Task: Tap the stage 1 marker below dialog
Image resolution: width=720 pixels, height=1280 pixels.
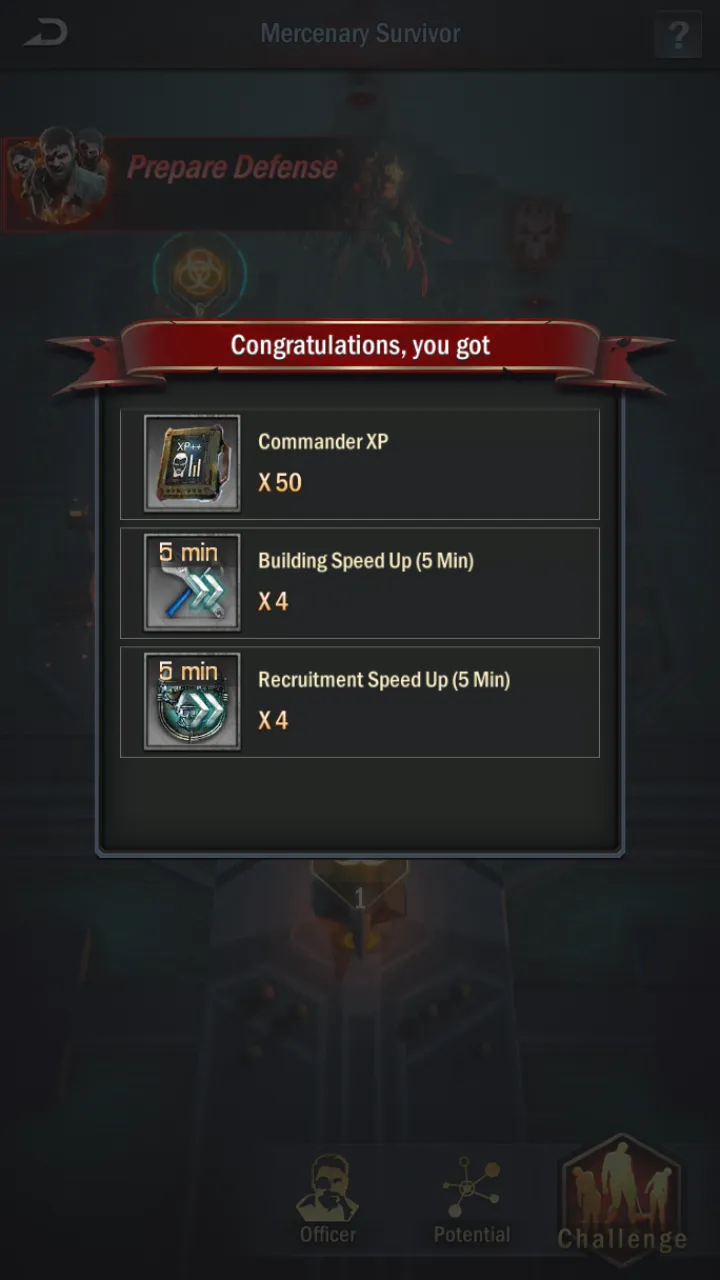Action: coord(360,900)
